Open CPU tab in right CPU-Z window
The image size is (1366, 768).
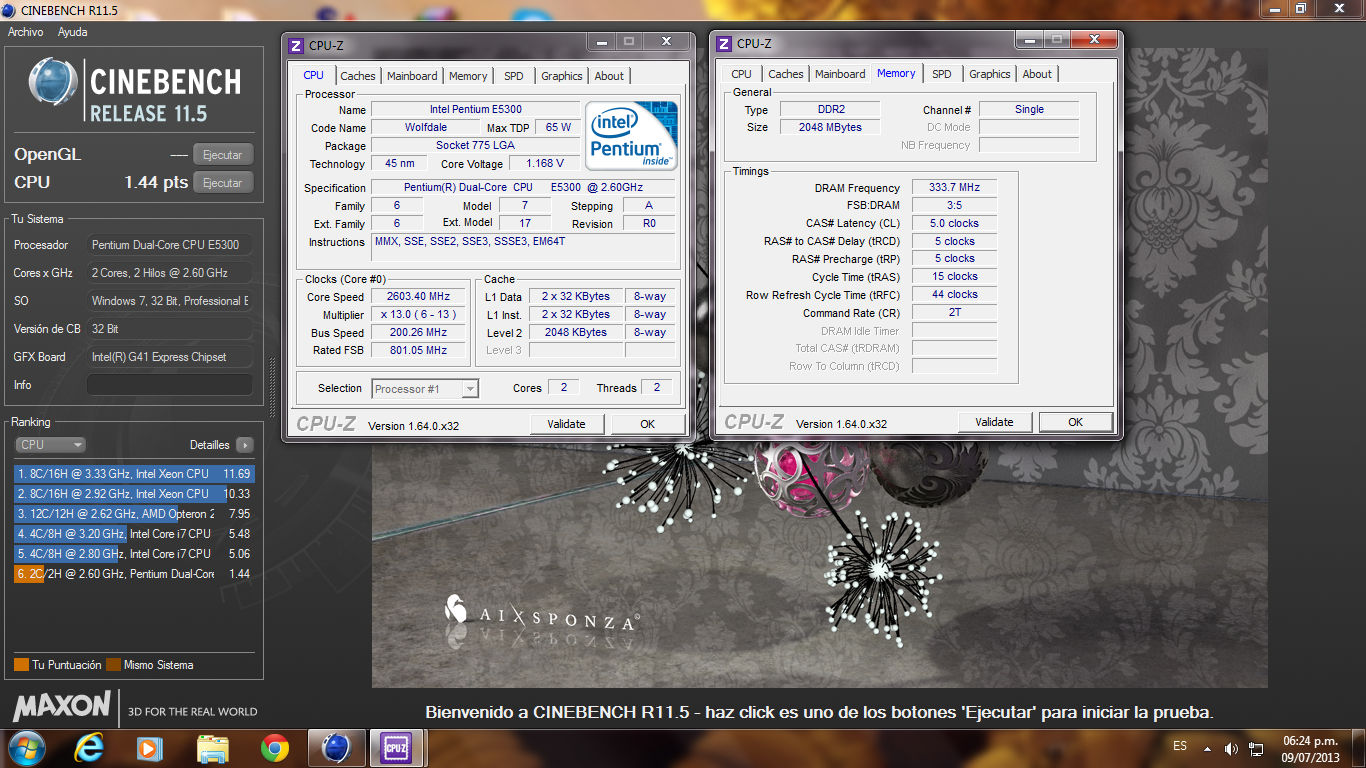pos(741,74)
